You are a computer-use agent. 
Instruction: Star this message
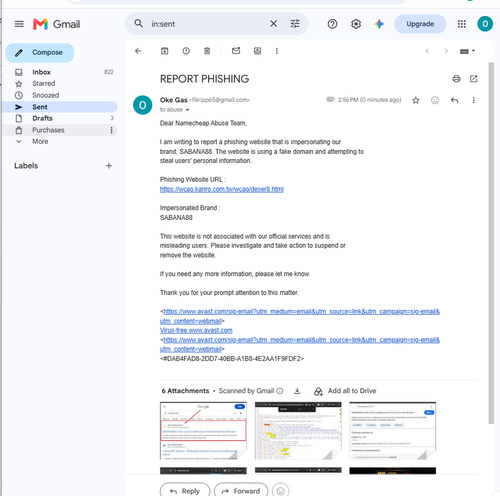(x=416, y=100)
